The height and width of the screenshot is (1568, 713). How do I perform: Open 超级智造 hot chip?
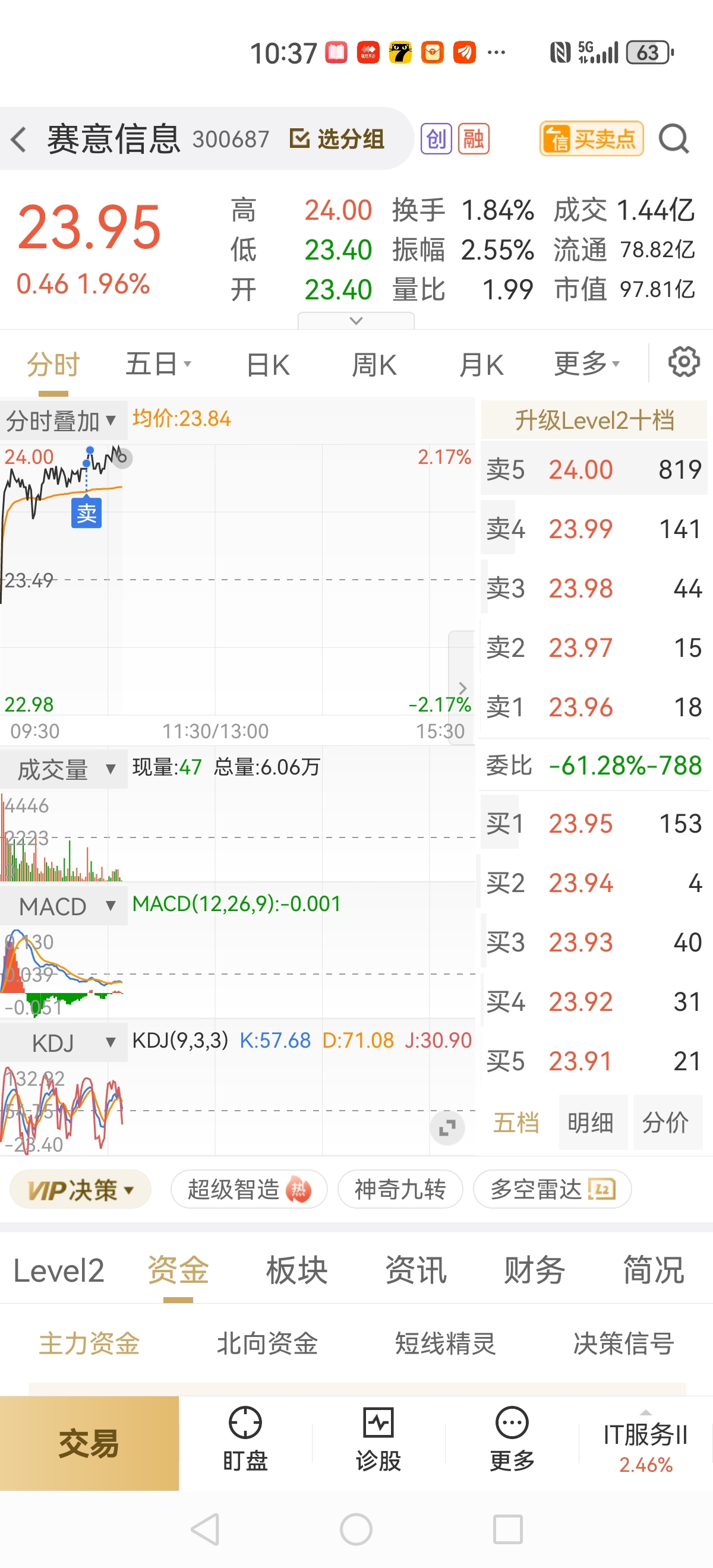(249, 1189)
